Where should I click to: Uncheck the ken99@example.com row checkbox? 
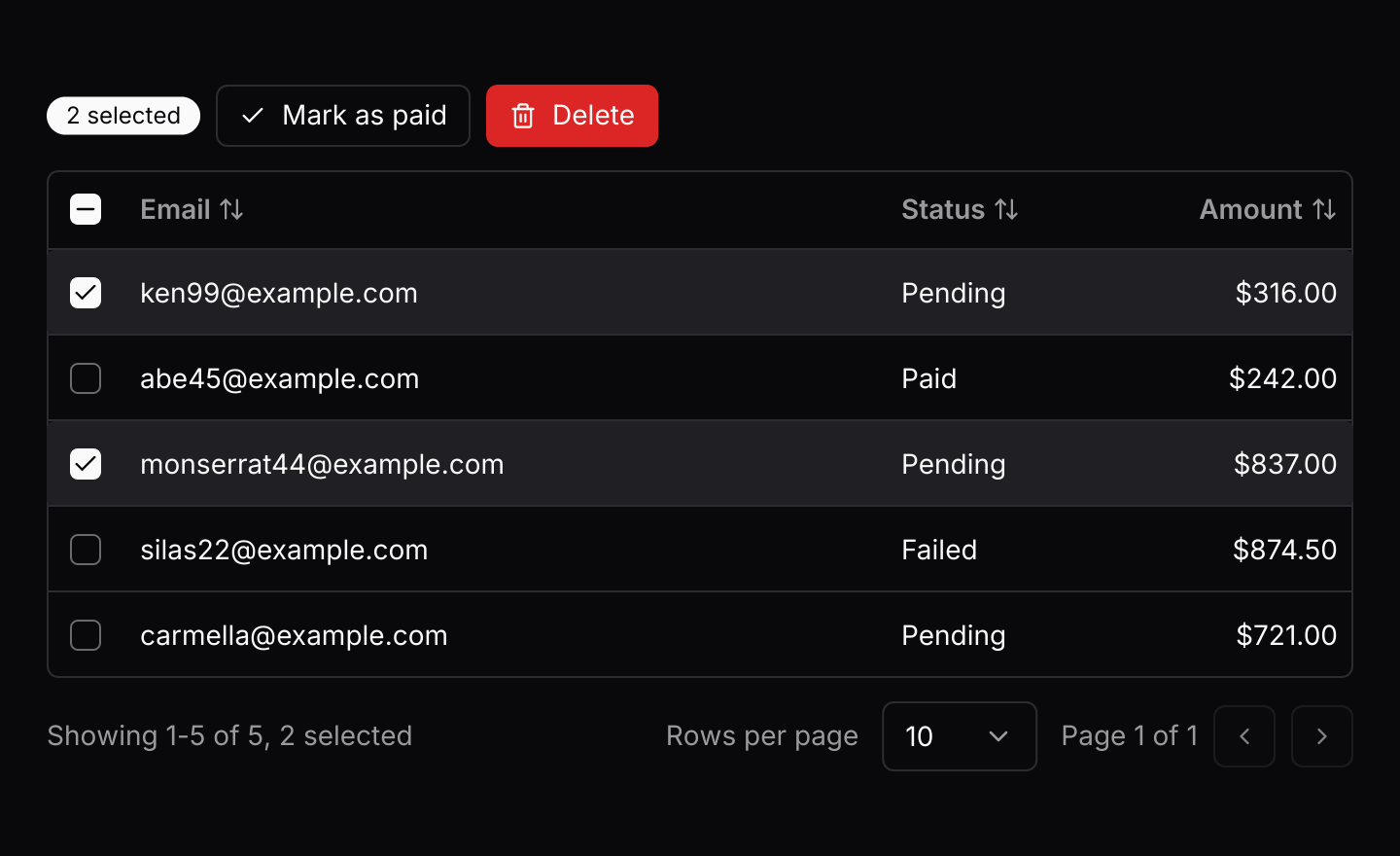click(86, 293)
